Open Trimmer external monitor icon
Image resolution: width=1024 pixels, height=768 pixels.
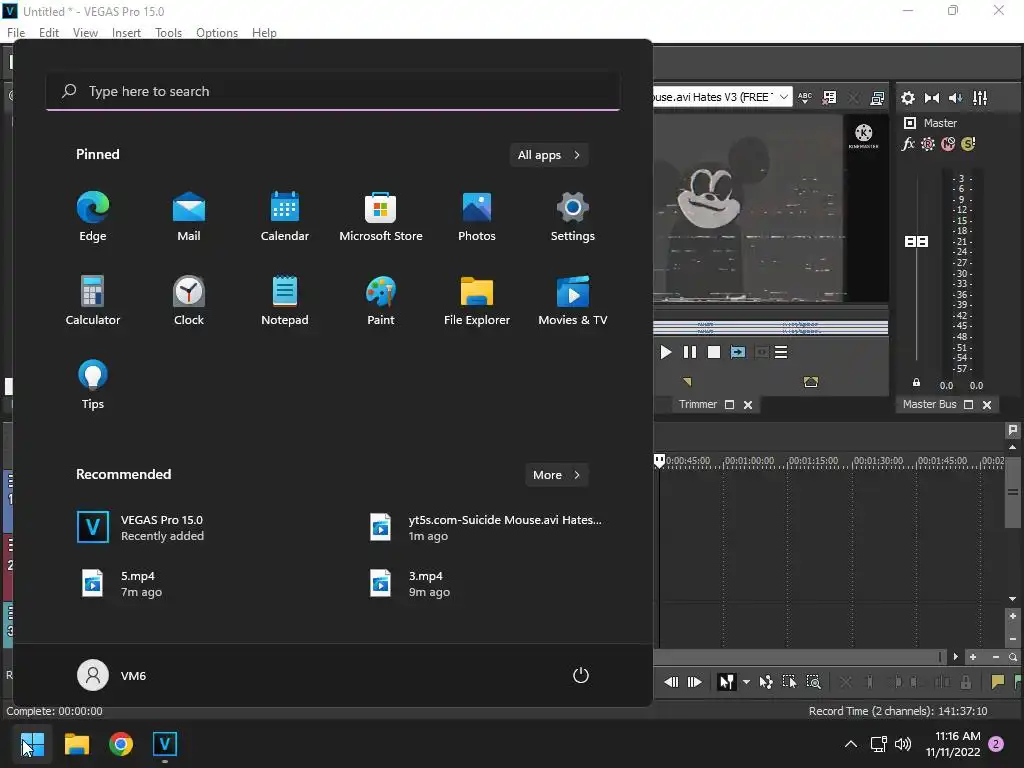coord(877,98)
